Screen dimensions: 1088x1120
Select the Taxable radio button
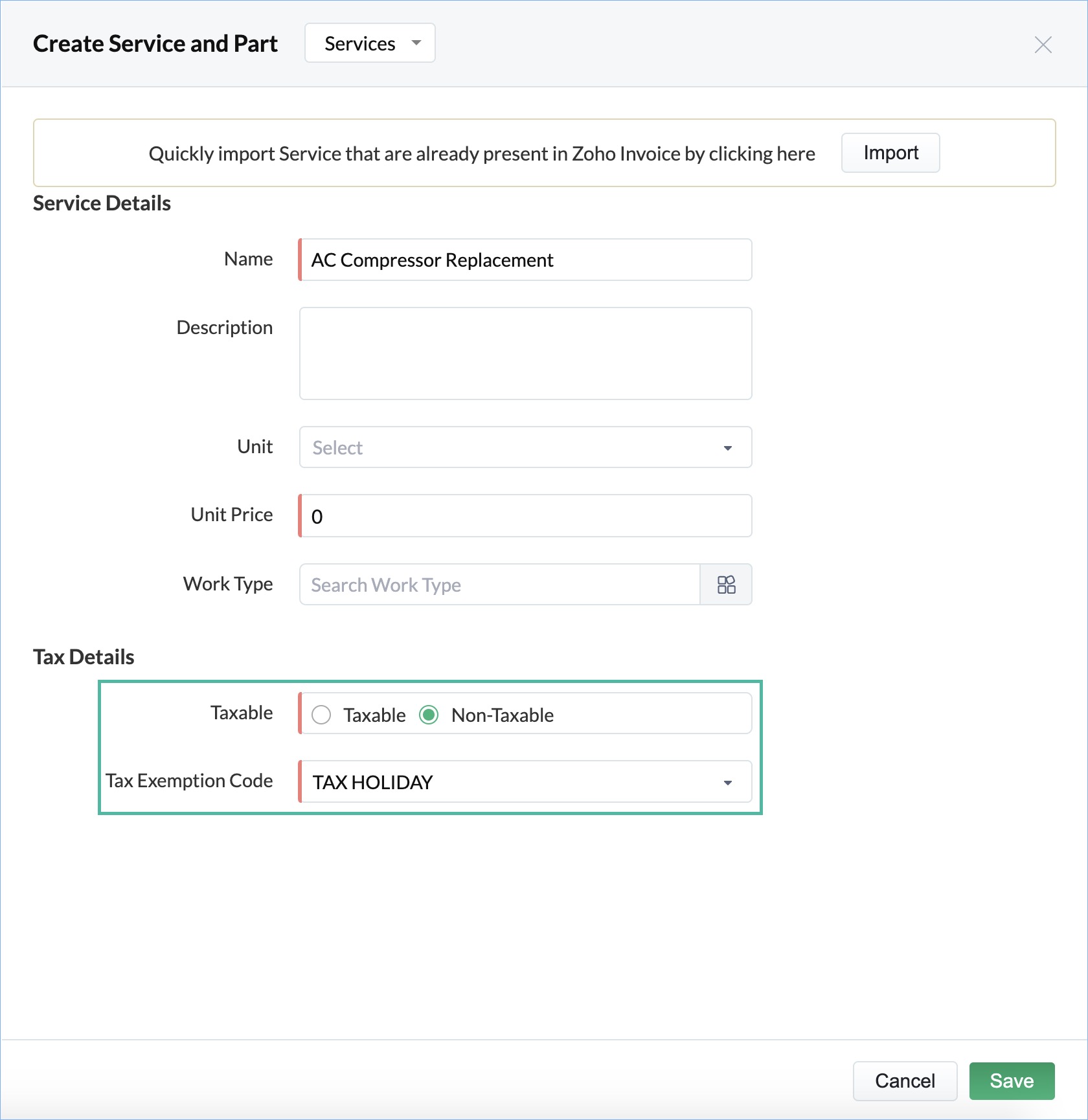click(321, 715)
